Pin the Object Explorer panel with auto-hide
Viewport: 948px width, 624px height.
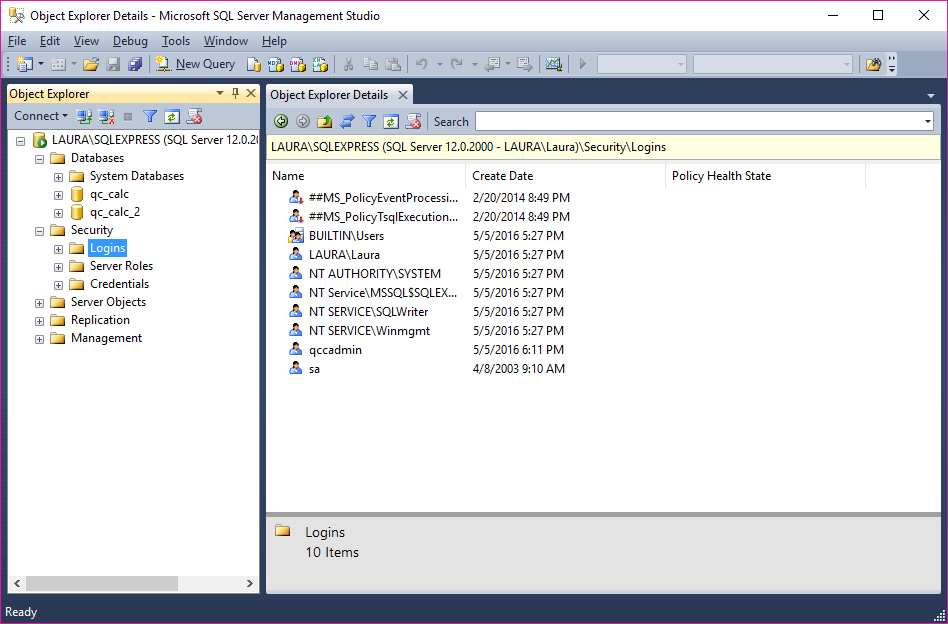tap(236, 93)
